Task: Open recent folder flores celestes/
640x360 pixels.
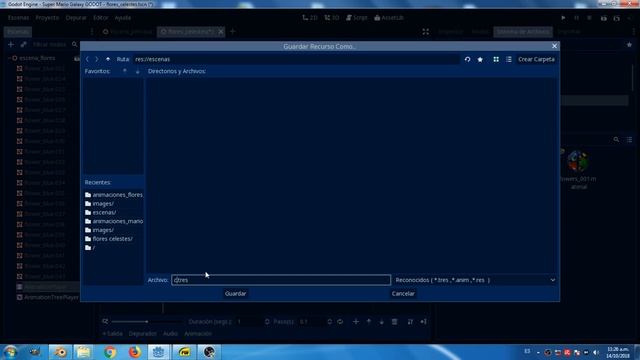Action: coord(109,239)
